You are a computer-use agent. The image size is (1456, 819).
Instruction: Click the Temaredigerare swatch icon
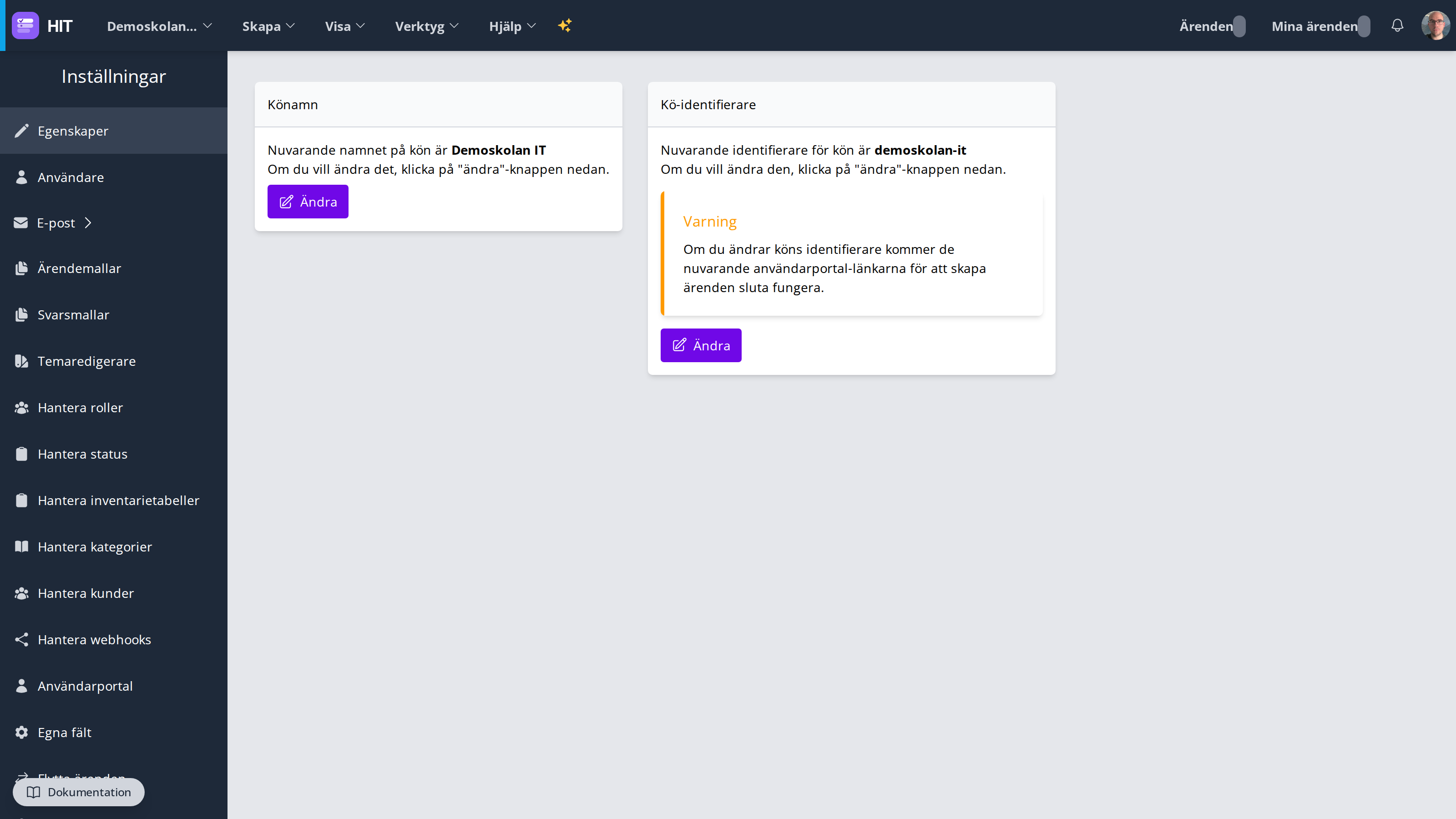pos(21,361)
